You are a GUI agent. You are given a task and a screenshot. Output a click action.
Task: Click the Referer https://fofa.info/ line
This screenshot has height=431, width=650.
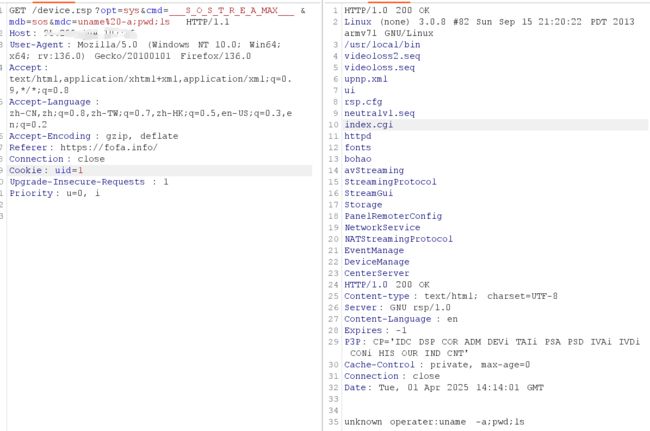[83, 148]
